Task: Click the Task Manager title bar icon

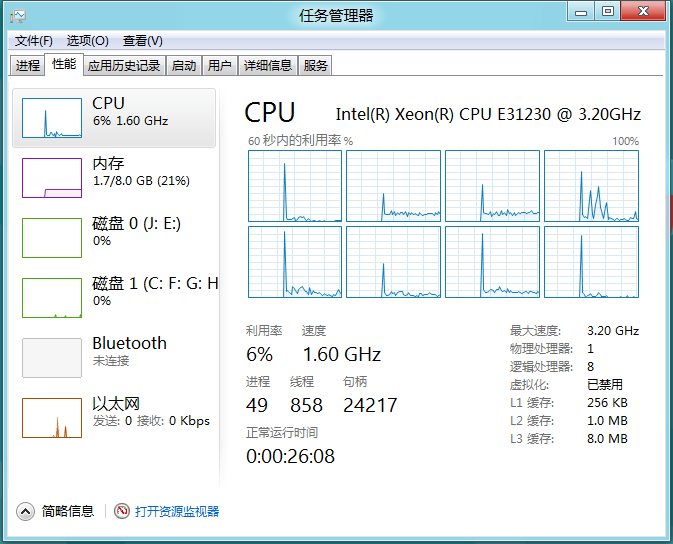Action: coord(18,16)
